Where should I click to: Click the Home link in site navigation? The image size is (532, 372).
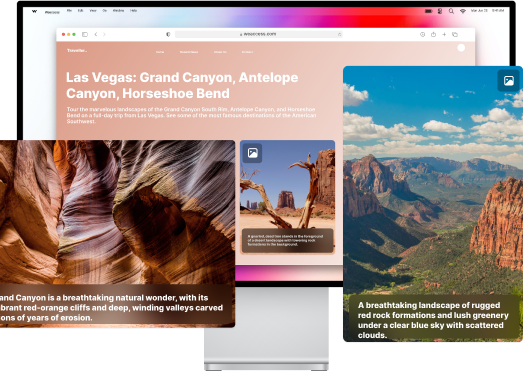160,52
